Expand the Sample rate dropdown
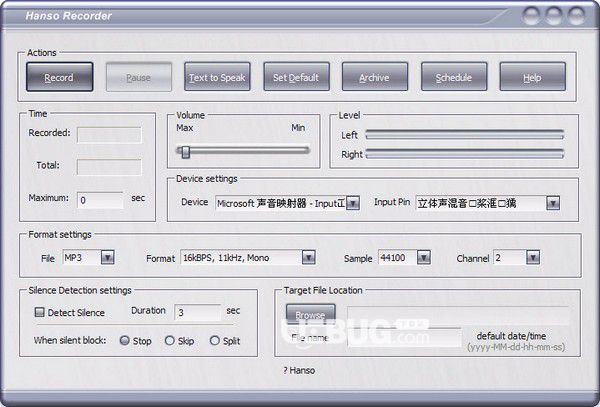 (424, 257)
